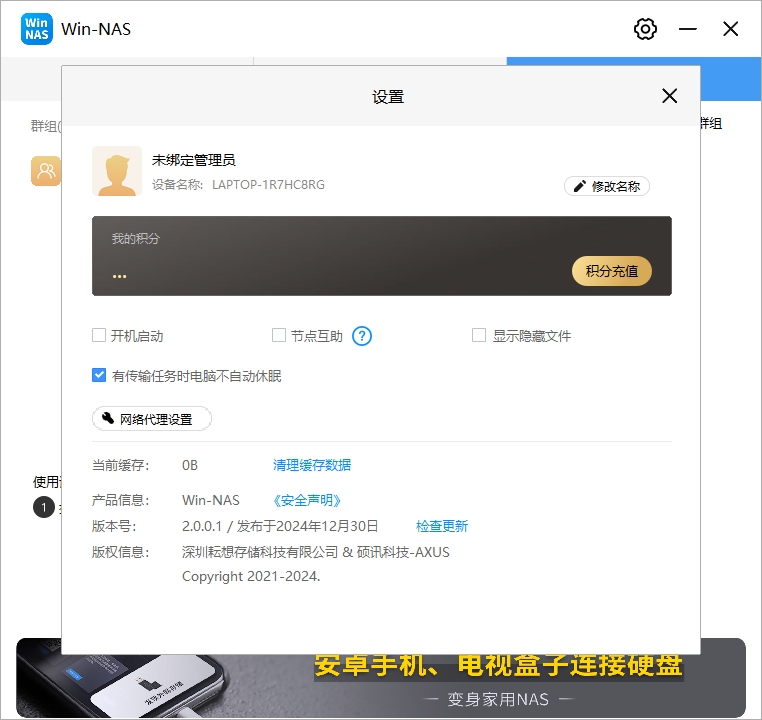This screenshot has width=762, height=720.
Task: Open the 《安全声明》 link
Action: coord(307,500)
